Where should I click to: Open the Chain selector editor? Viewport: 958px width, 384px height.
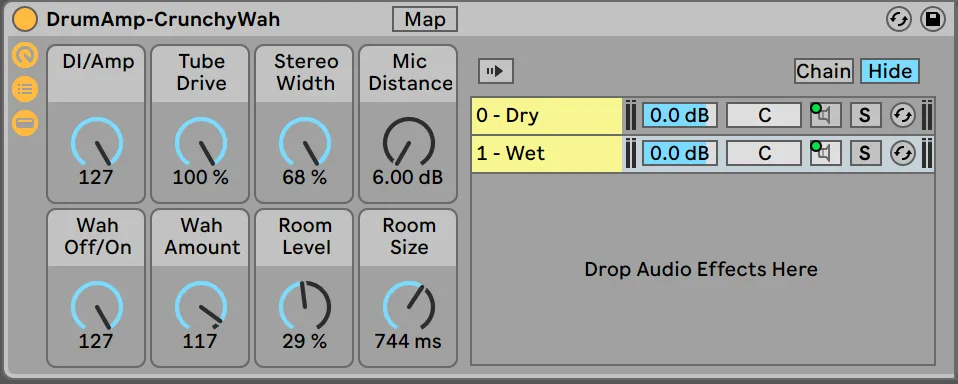pos(823,71)
